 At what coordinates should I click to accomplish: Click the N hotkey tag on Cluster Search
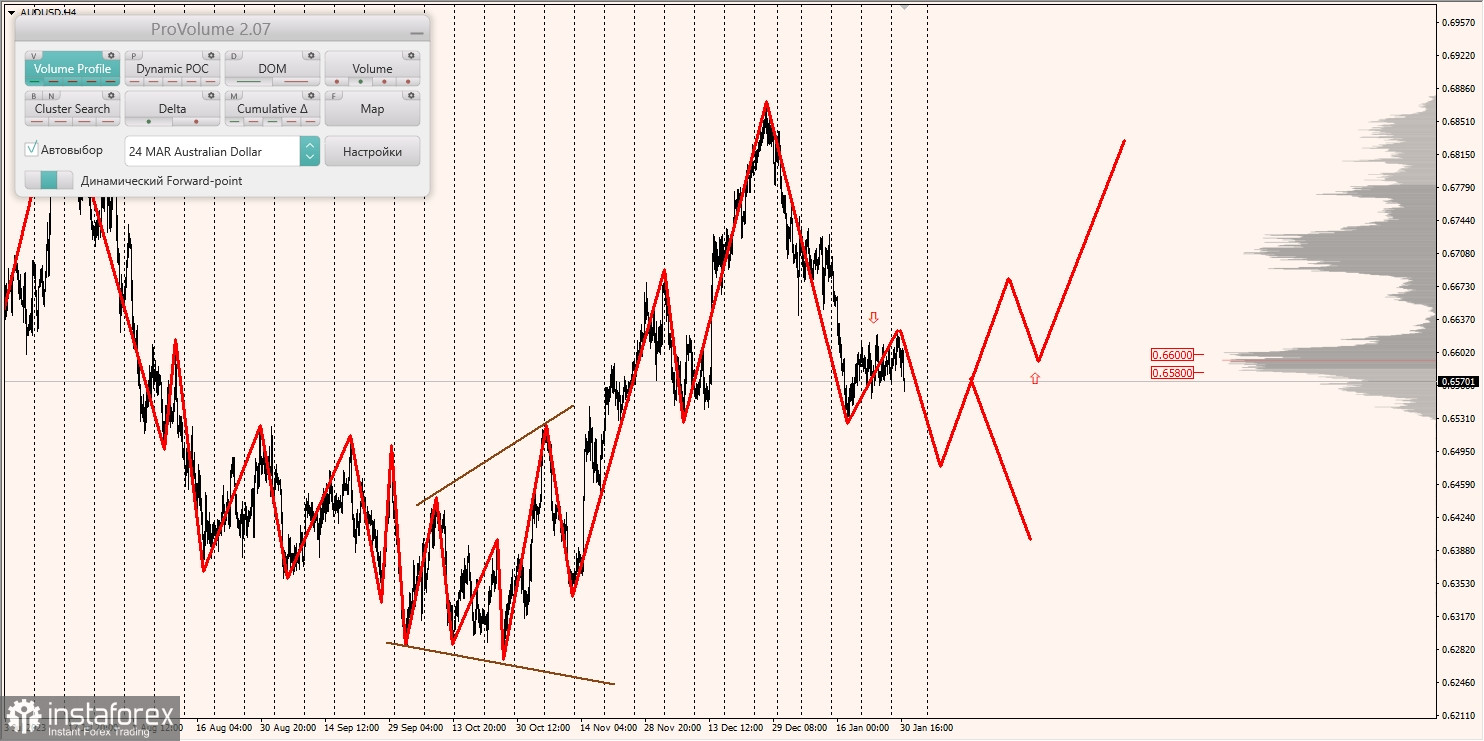click(51, 96)
